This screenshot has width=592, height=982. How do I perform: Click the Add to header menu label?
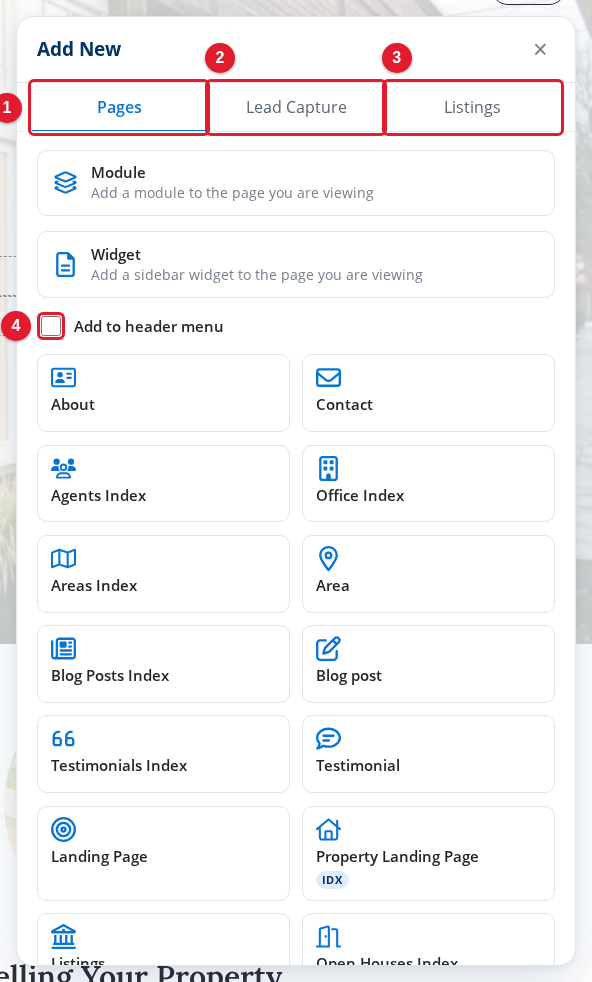[x=148, y=326]
